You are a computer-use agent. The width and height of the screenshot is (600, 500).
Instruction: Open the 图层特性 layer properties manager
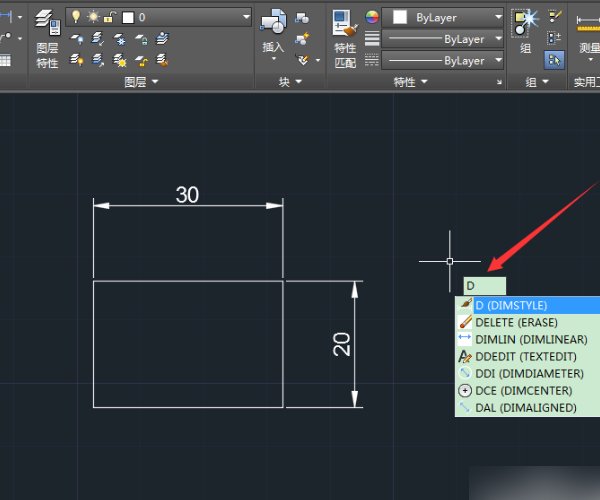click(x=47, y=38)
